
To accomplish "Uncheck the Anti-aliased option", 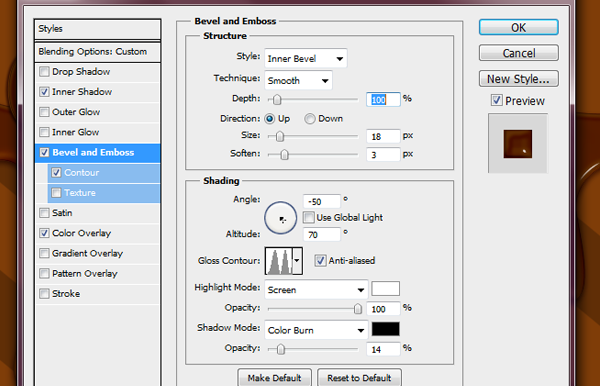I will (320, 261).
